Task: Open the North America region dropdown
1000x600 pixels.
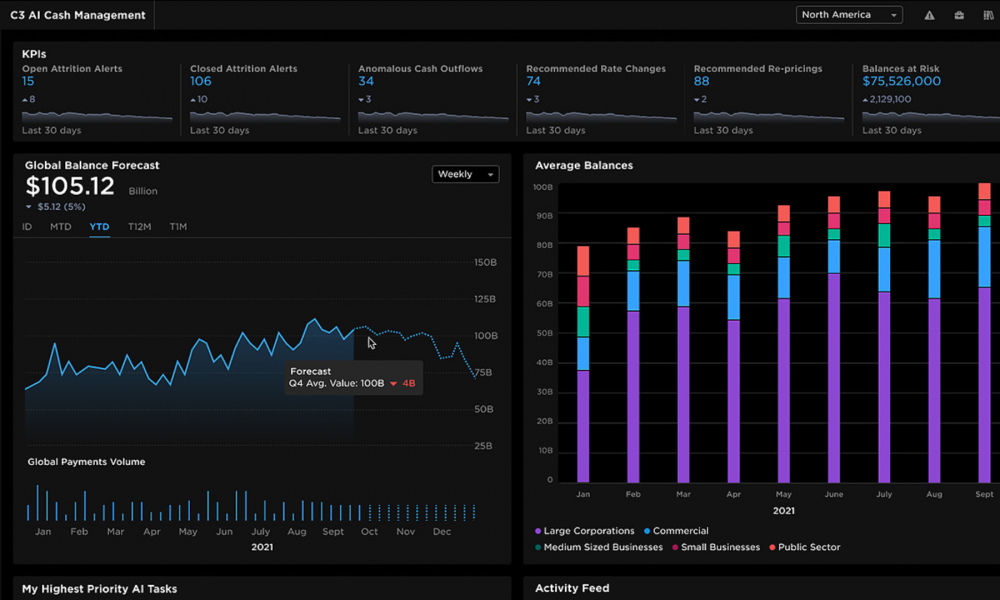Action: (849, 15)
